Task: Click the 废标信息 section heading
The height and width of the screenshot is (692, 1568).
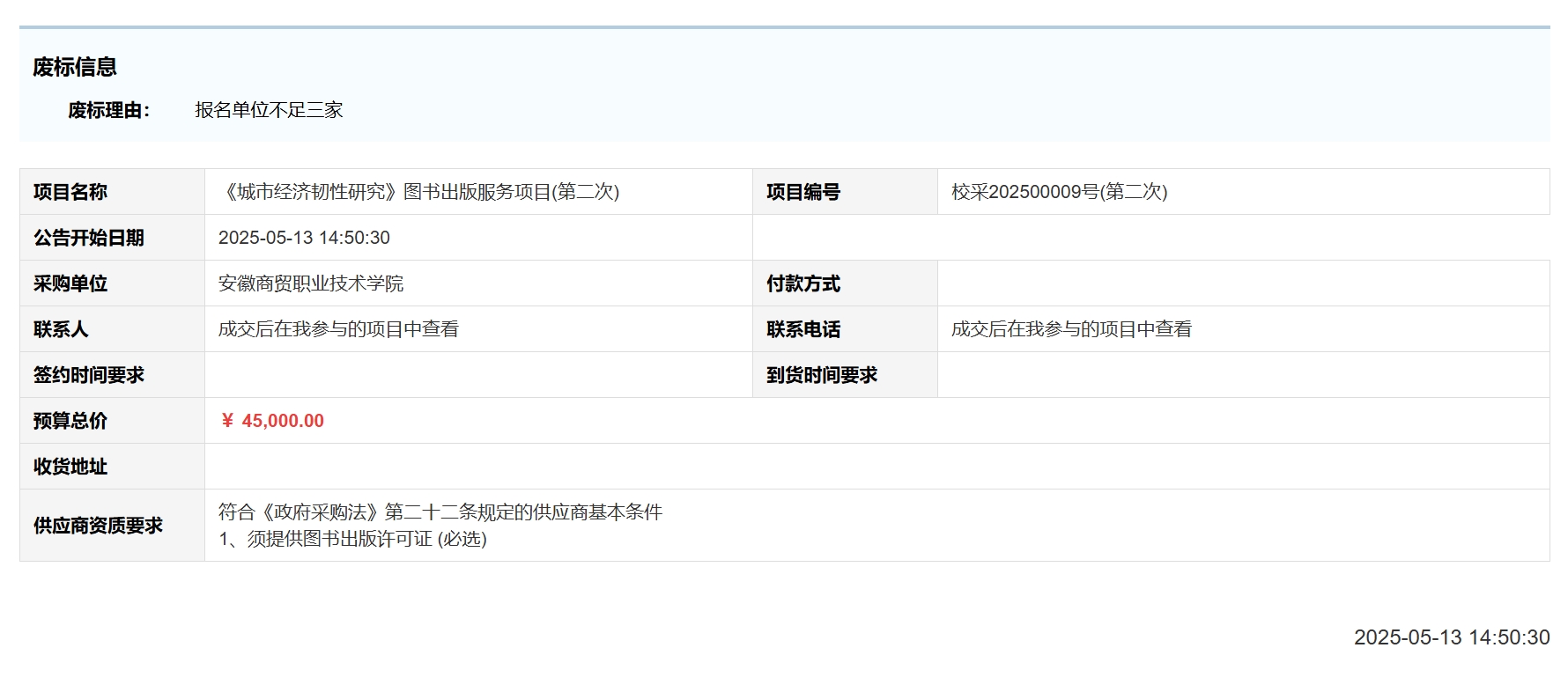Action: pos(75,67)
